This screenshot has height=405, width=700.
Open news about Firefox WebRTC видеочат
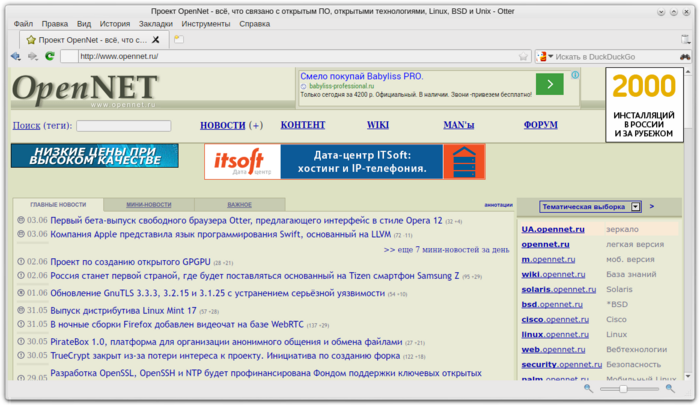click(177, 324)
